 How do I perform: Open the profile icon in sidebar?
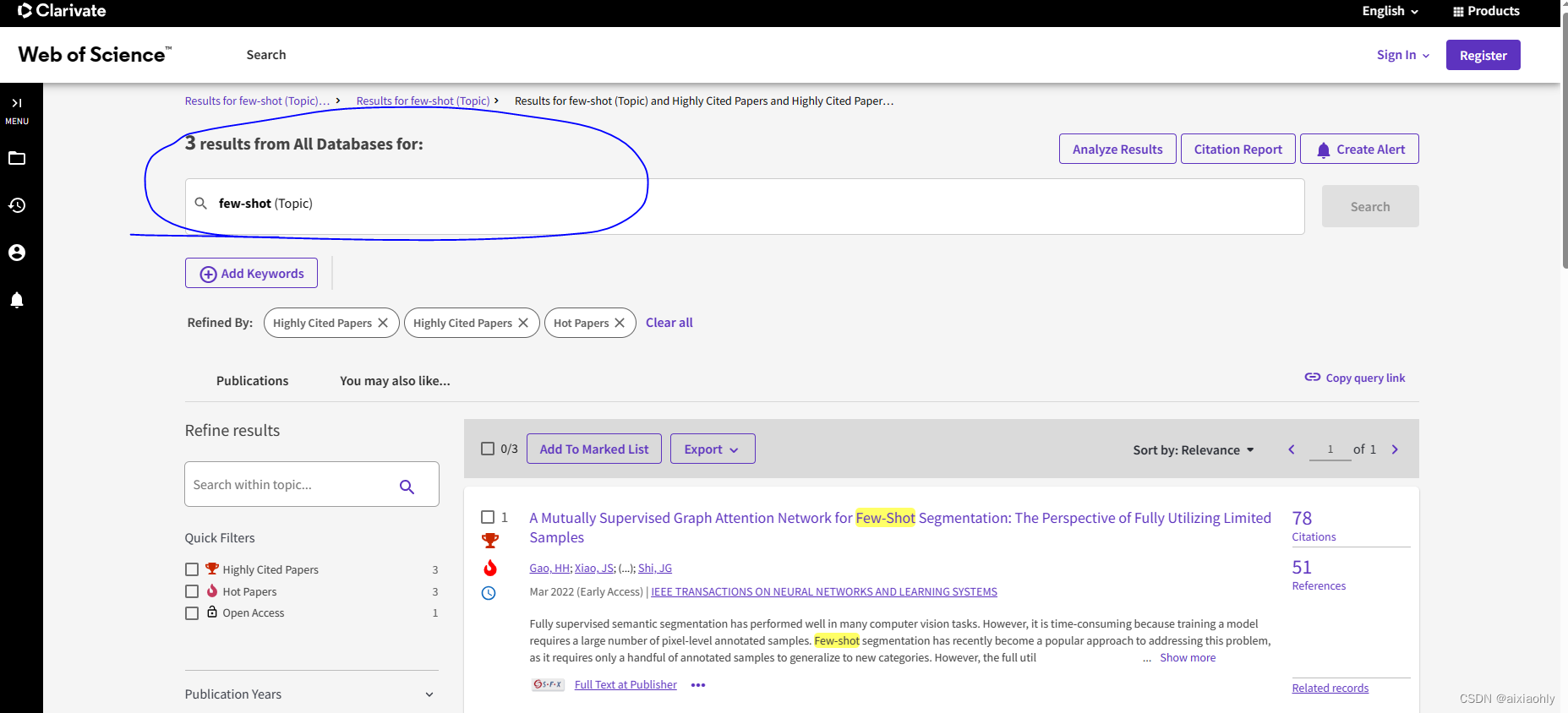click(x=17, y=253)
